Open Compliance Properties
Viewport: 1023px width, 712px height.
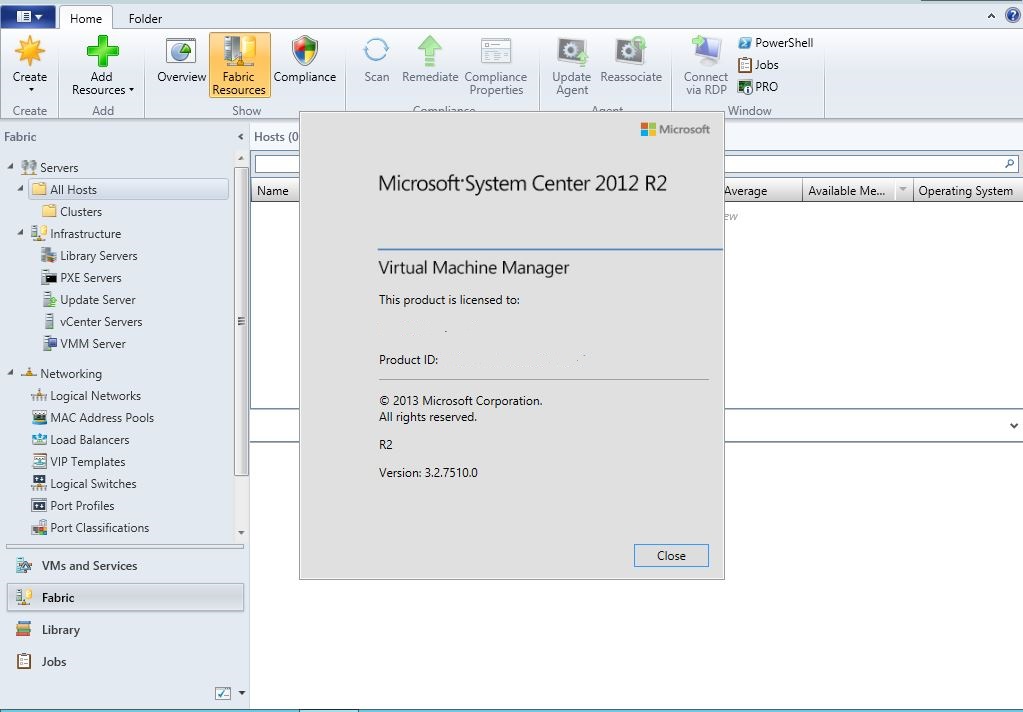[496, 65]
